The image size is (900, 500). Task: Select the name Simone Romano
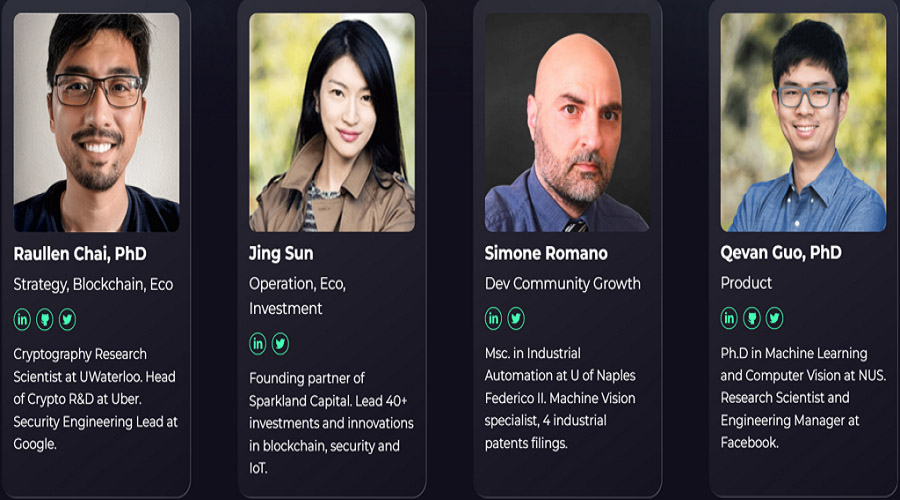pyautogui.click(x=546, y=253)
